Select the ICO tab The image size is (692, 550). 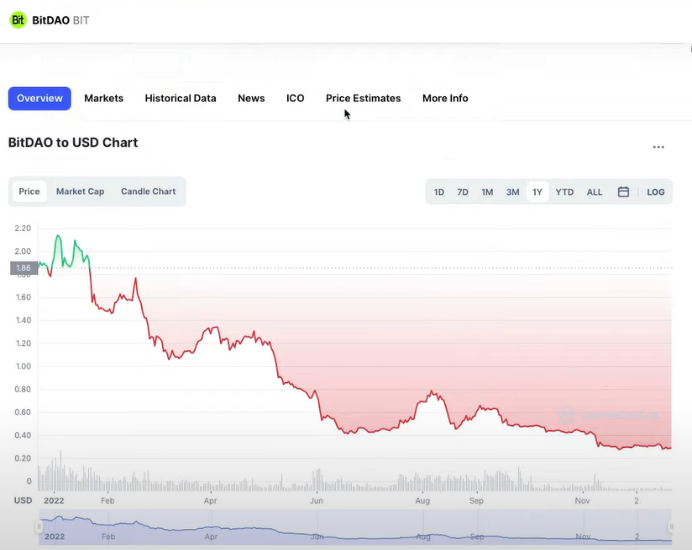coord(295,98)
